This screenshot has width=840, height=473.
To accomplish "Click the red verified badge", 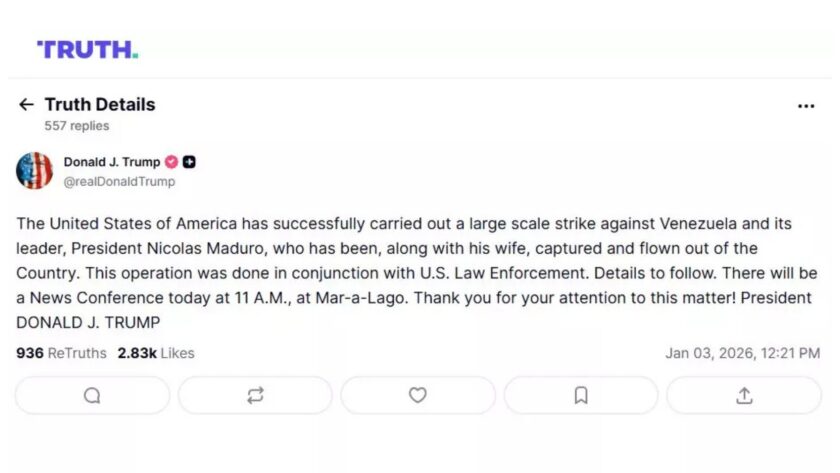I will [x=171, y=162].
